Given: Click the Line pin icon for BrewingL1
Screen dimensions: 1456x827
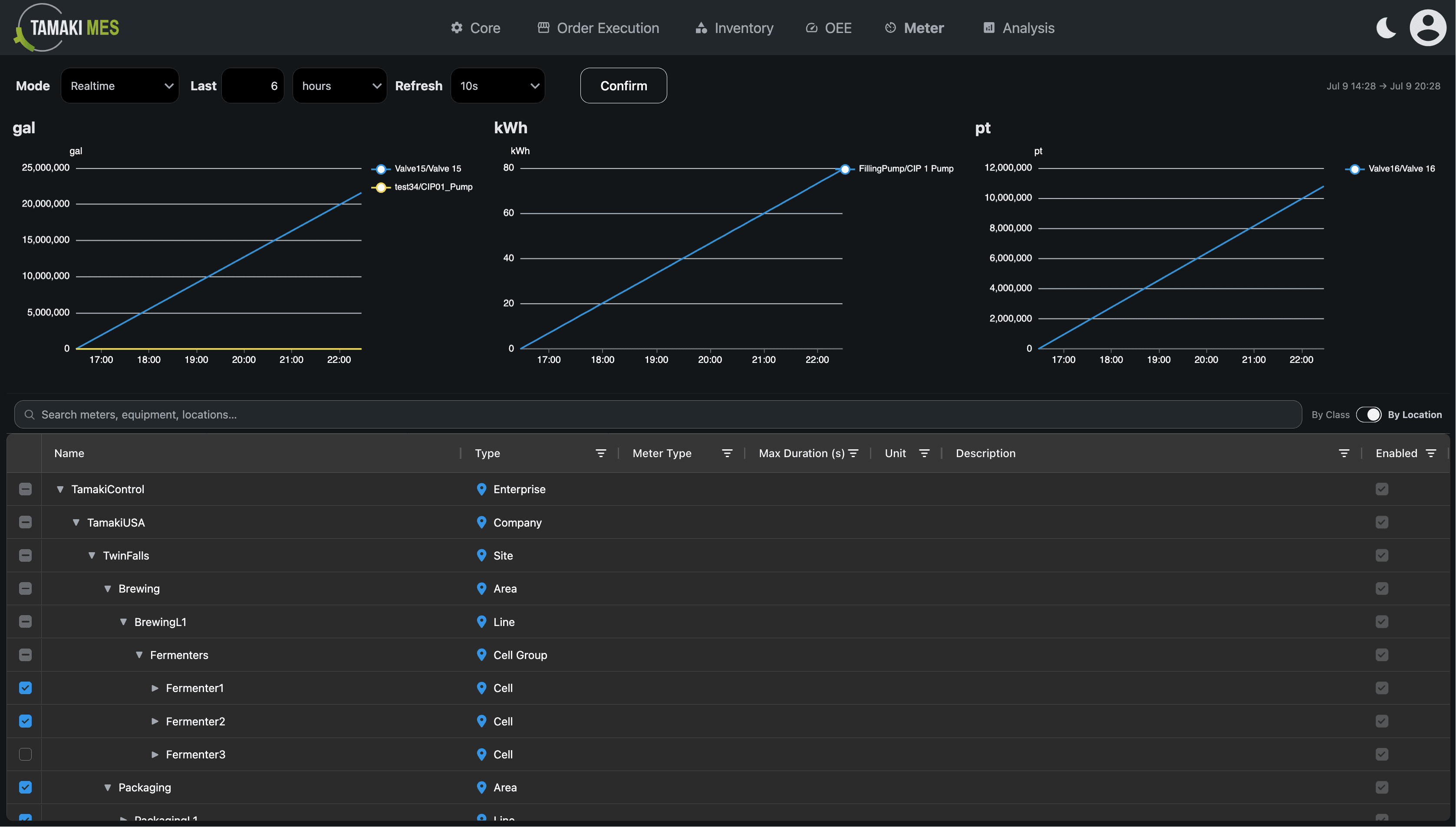Looking at the screenshot, I should pos(481,622).
